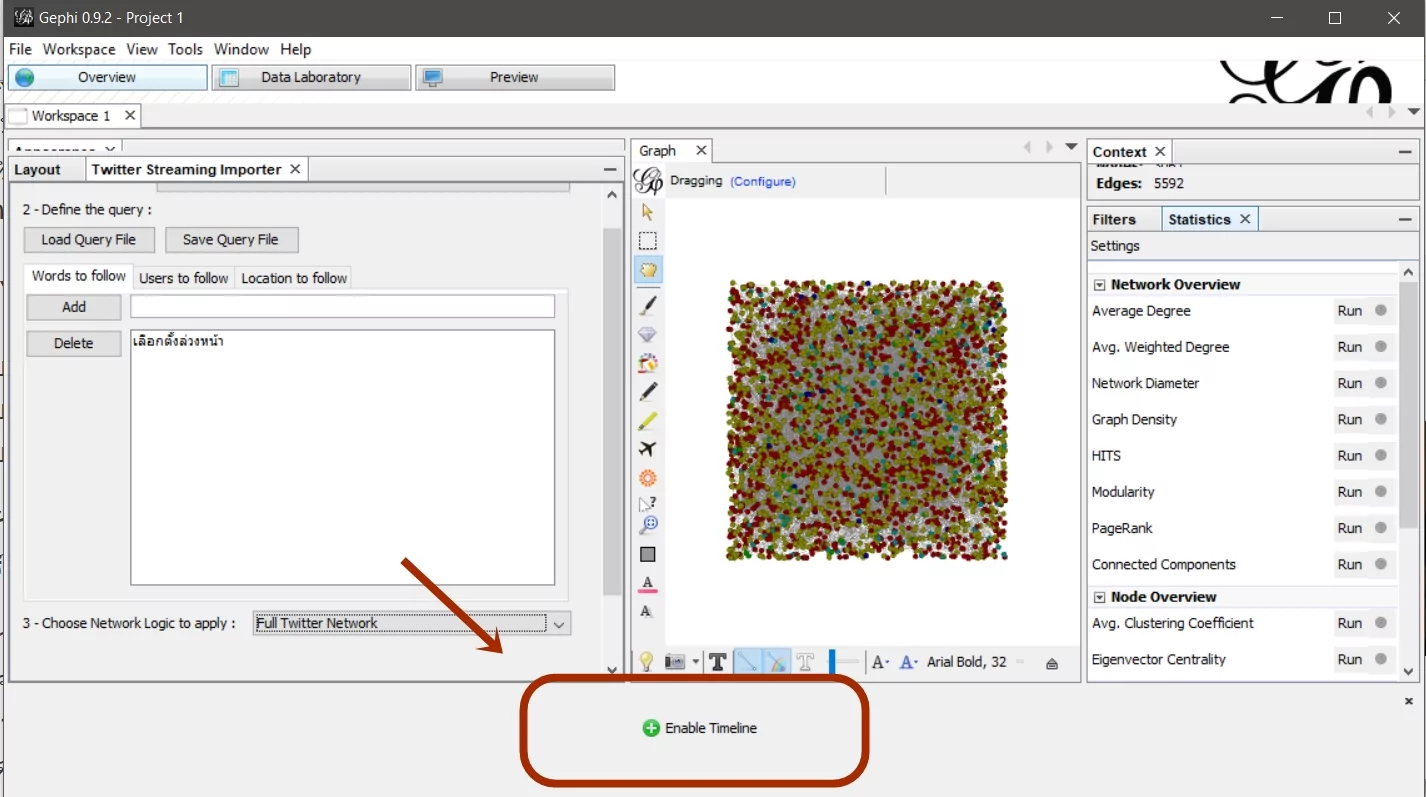Select the Rectangle Selection tool
This screenshot has width=1426, height=797.
[647, 241]
